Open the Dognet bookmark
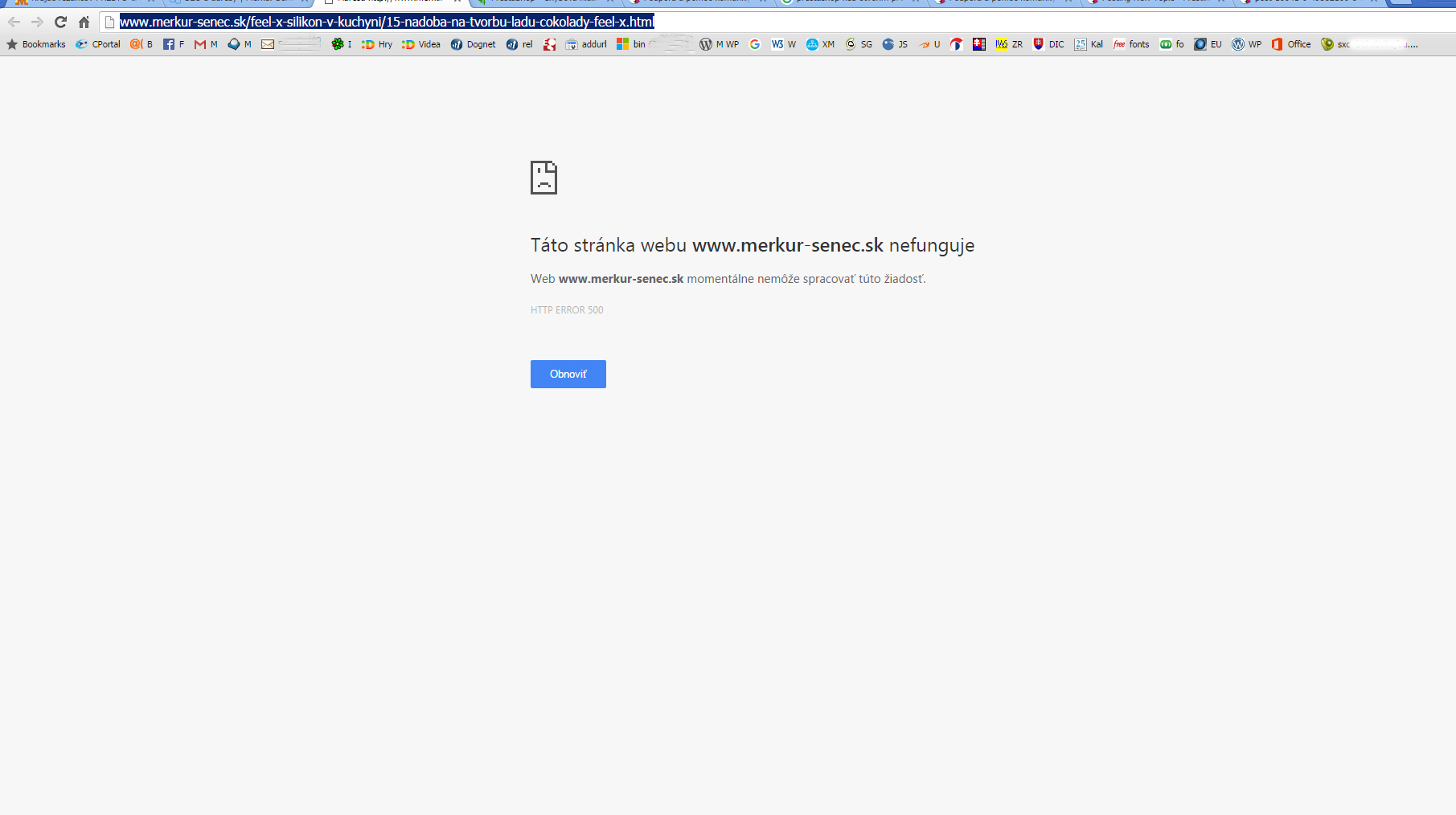 [x=473, y=44]
